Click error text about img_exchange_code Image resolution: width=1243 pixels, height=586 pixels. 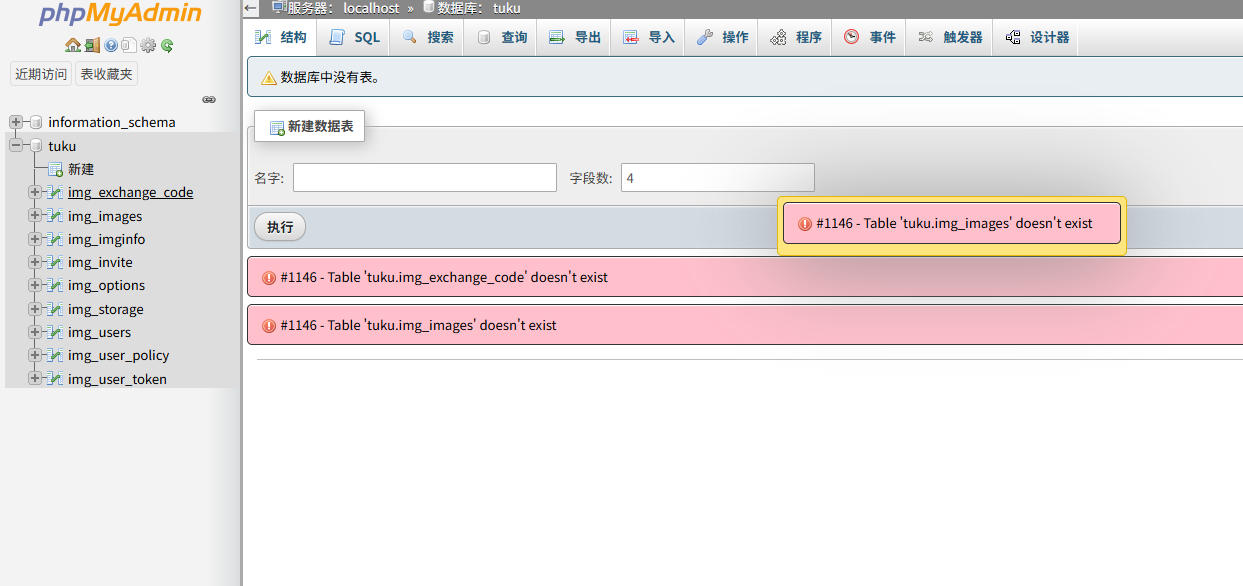coord(444,277)
